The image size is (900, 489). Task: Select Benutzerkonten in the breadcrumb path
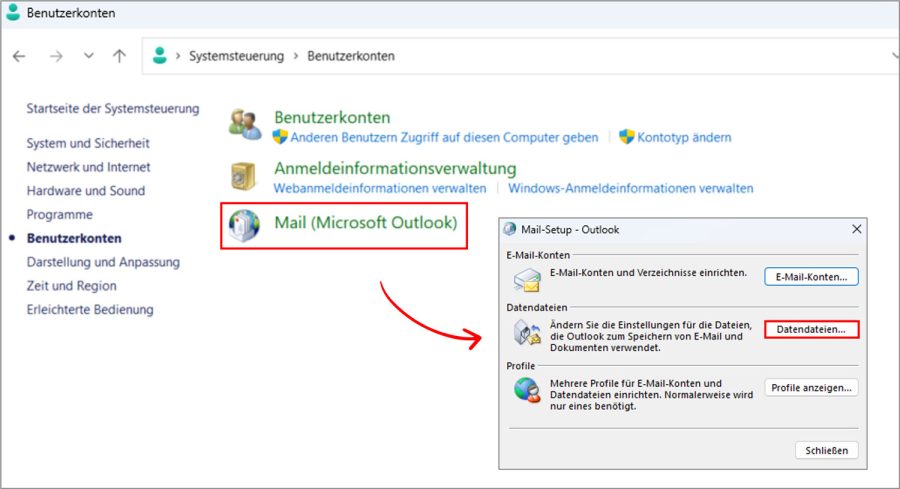coord(351,56)
